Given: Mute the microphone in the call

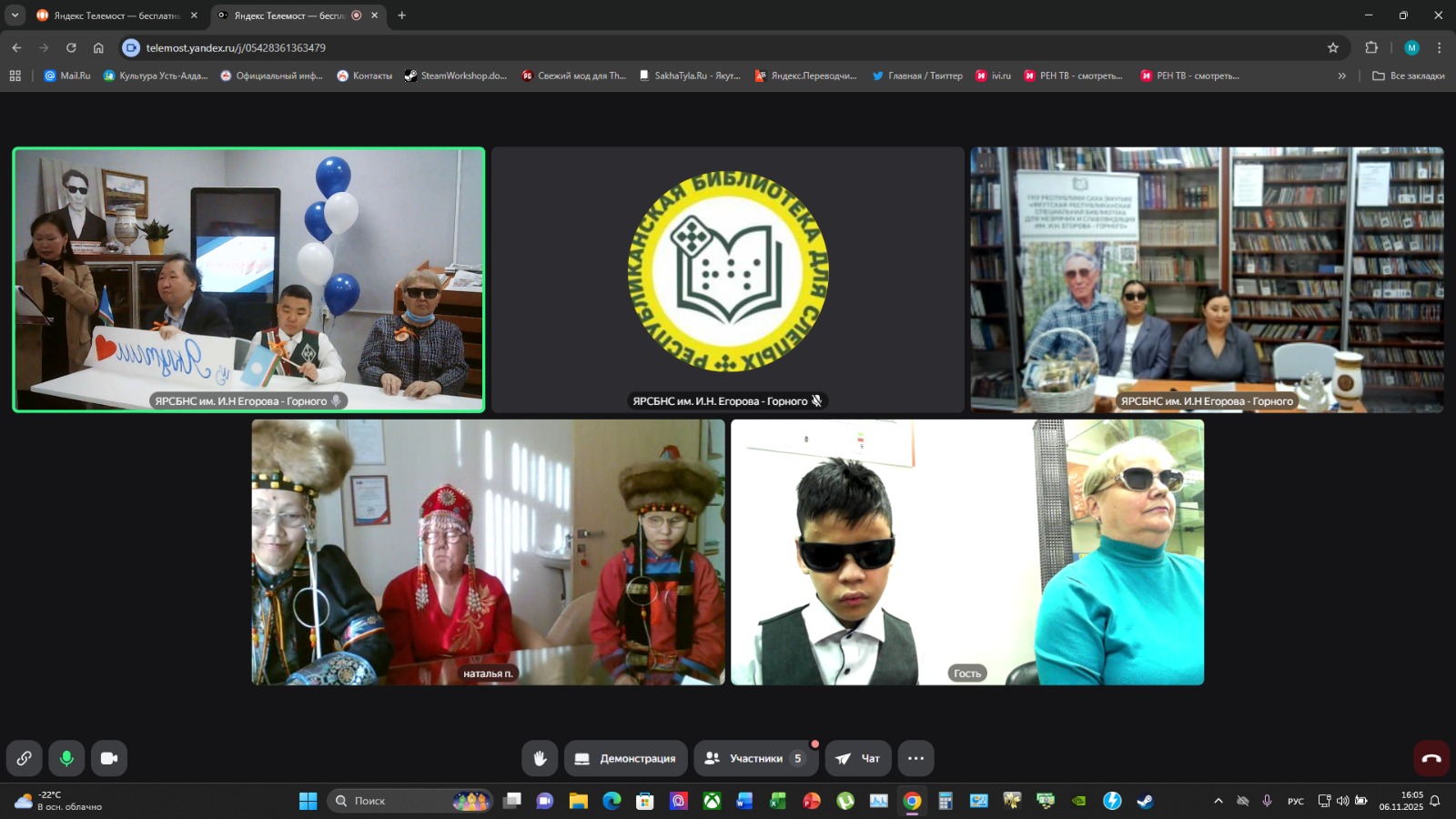Looking at the screenshot, I should [66, 758].
